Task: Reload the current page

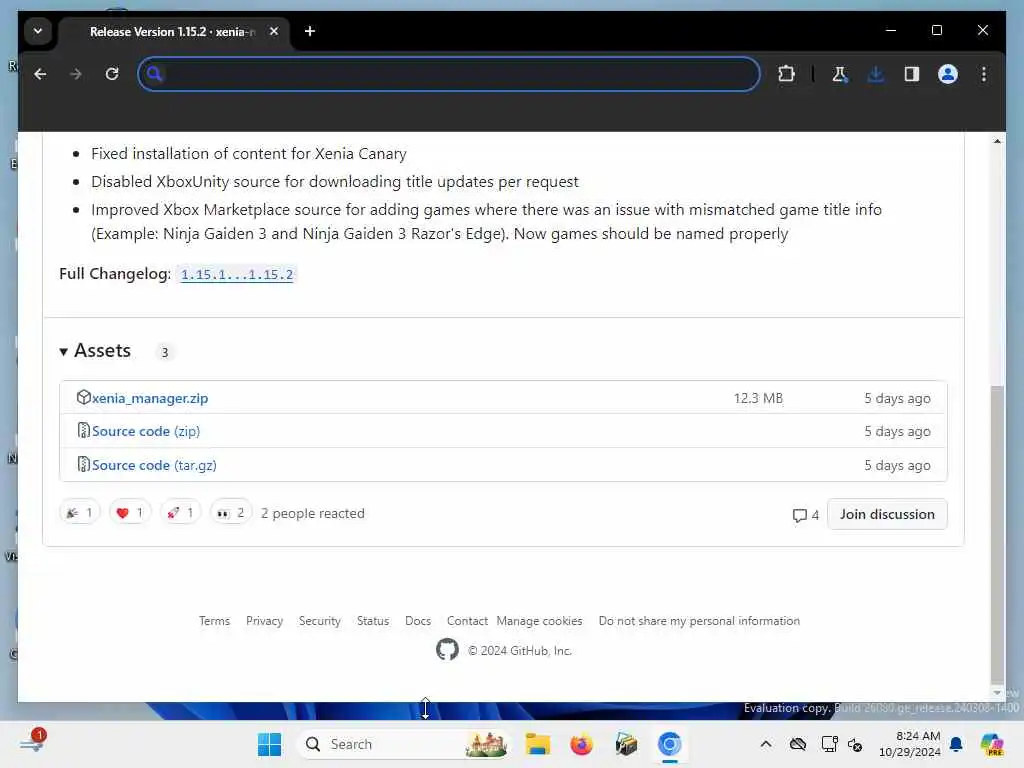Action: click(112, 74)
